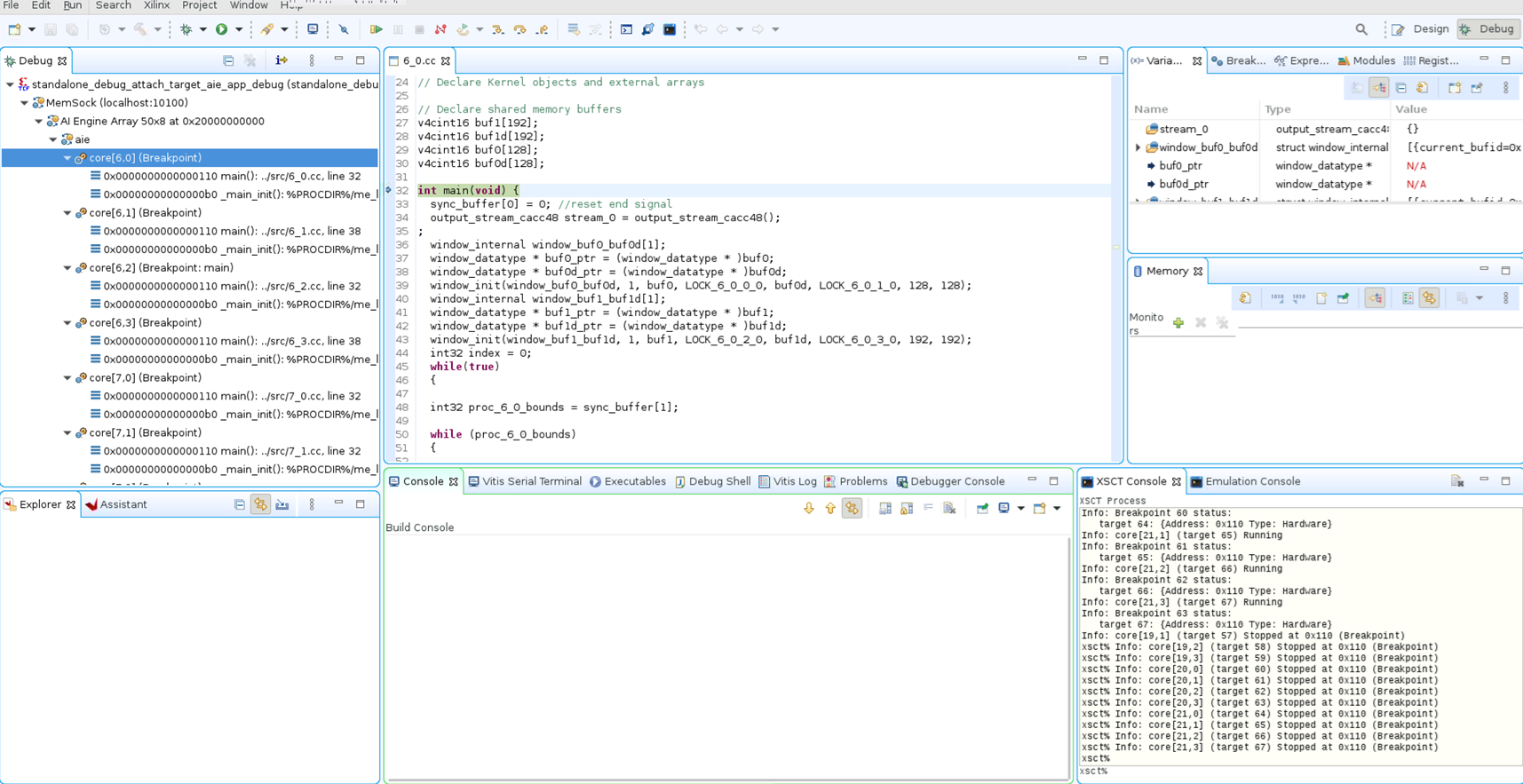1523x784 pixels.
Task: Add a memory monitor with green plus
Action: click(1178, 323)
